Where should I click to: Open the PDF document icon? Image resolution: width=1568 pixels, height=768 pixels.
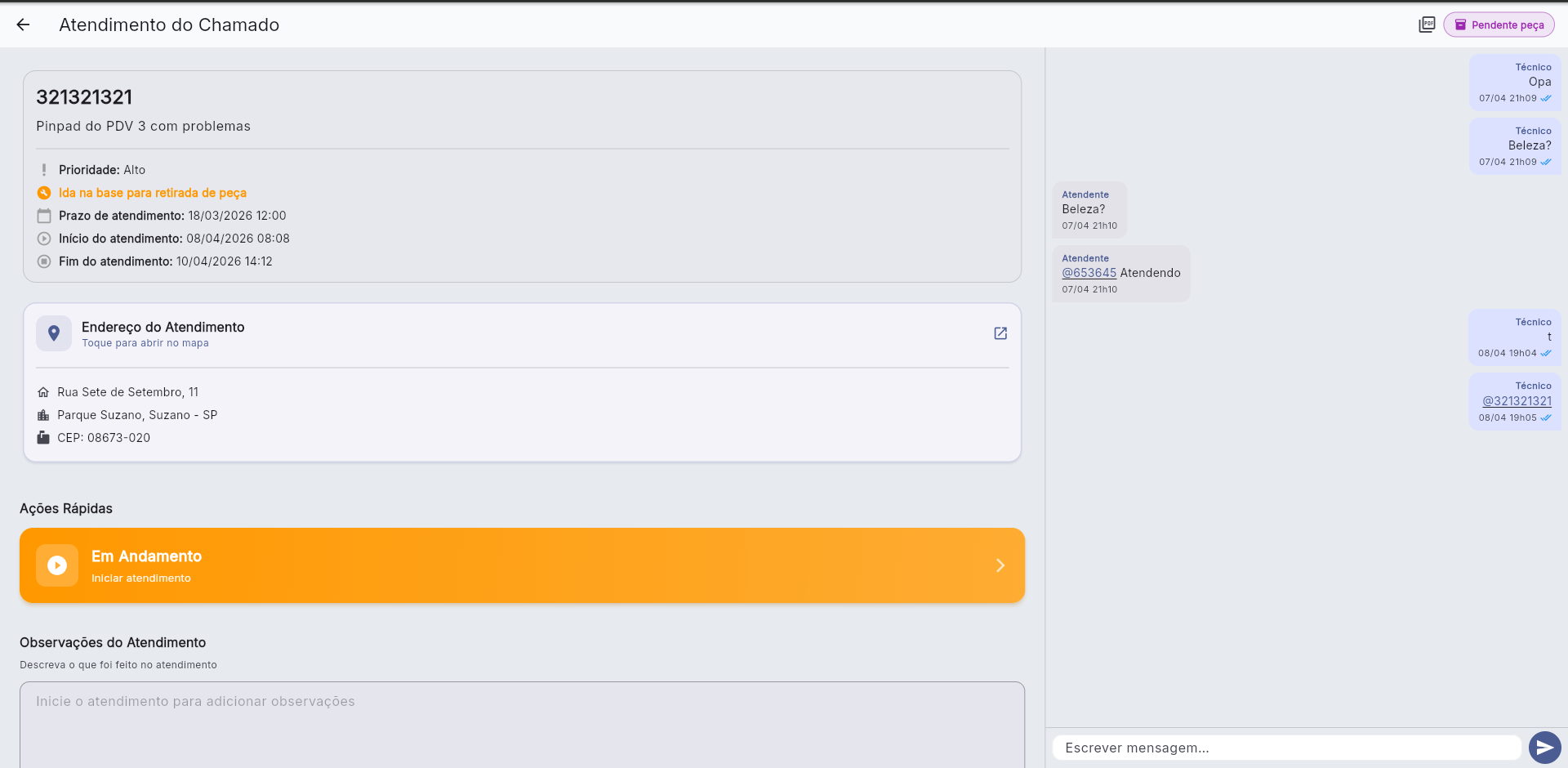(x=1427, y=25)
